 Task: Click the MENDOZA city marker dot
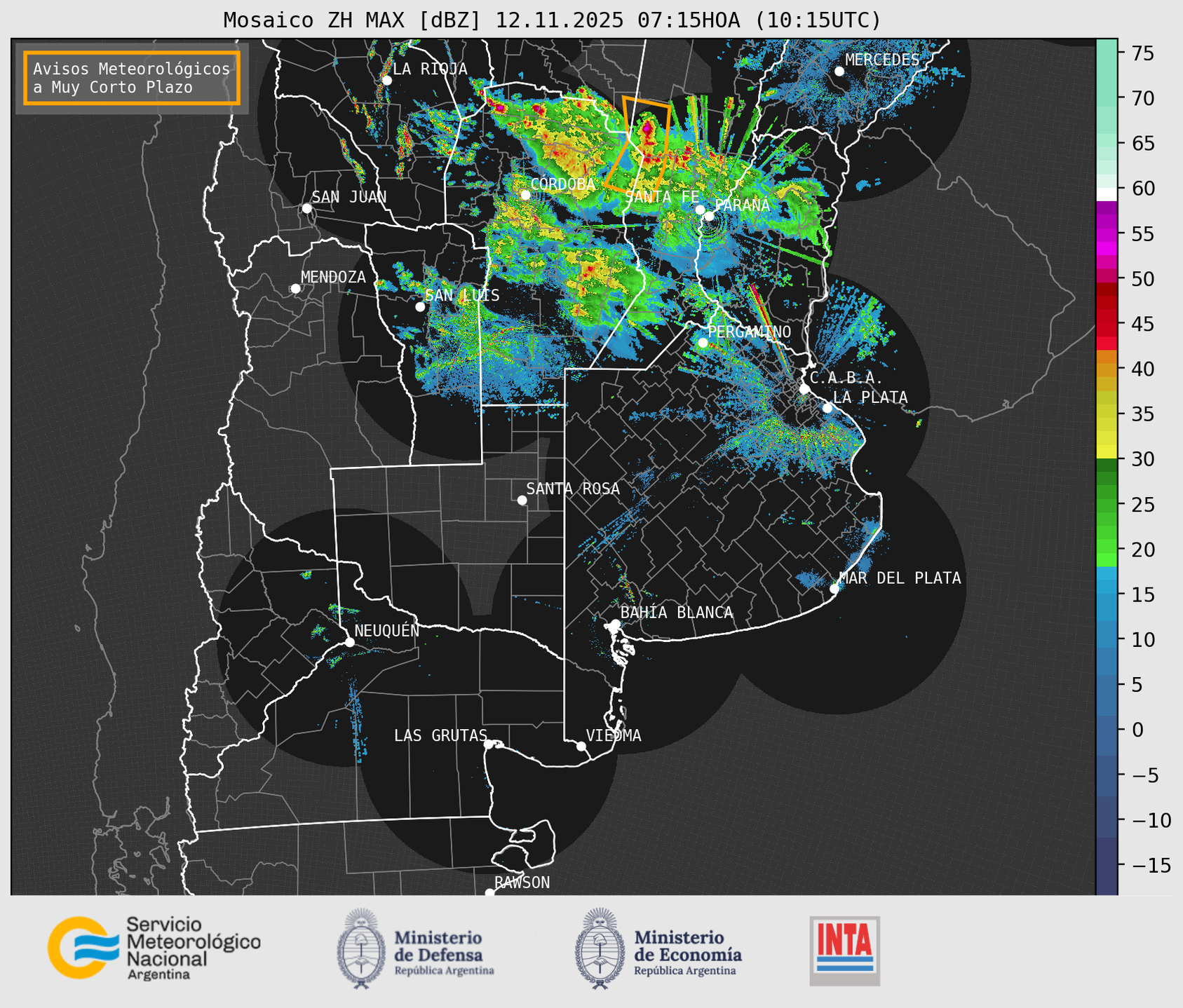tap(296, 289)
